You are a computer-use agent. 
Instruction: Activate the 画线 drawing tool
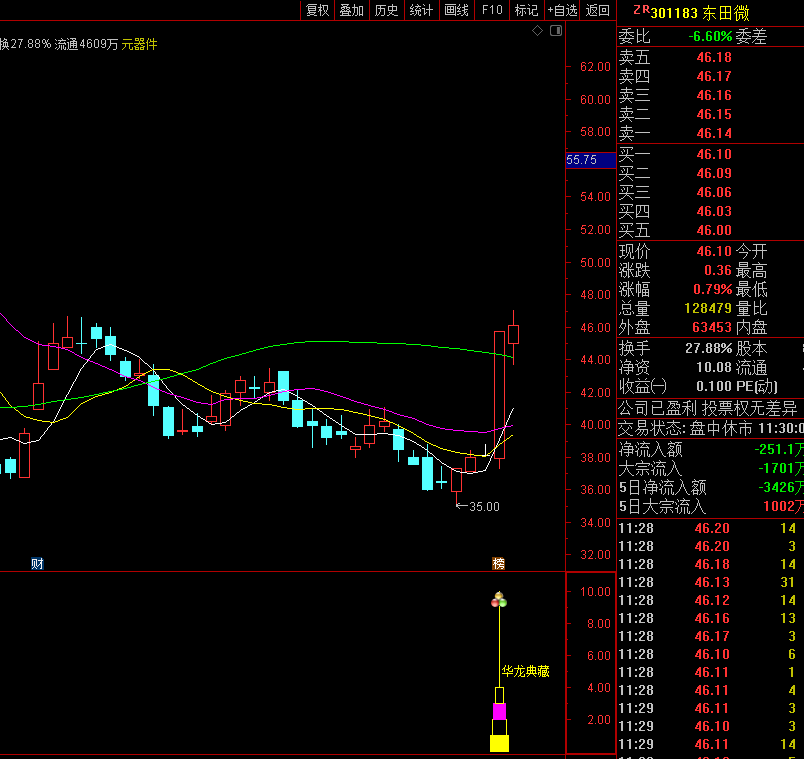456,10
